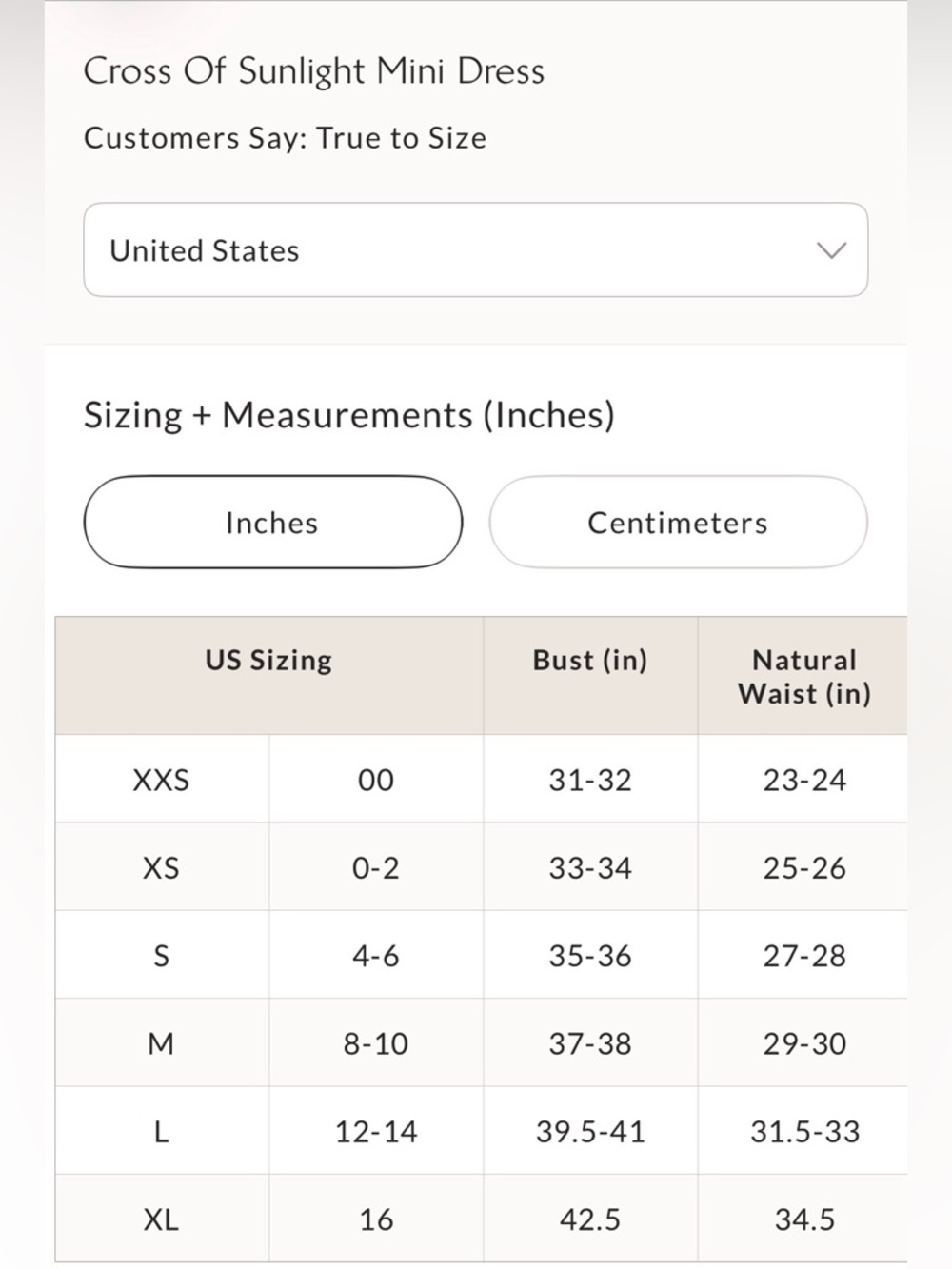Click the 39.5-41 bust measurement cell
Image resolution: width=952 pixels, height=1269 pixels.
590,1131
